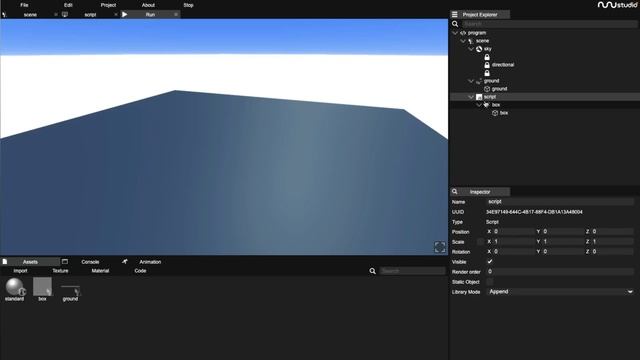Select the Run tab
Image resolution: width=640 pixels, height=360 pixels.
150,15
